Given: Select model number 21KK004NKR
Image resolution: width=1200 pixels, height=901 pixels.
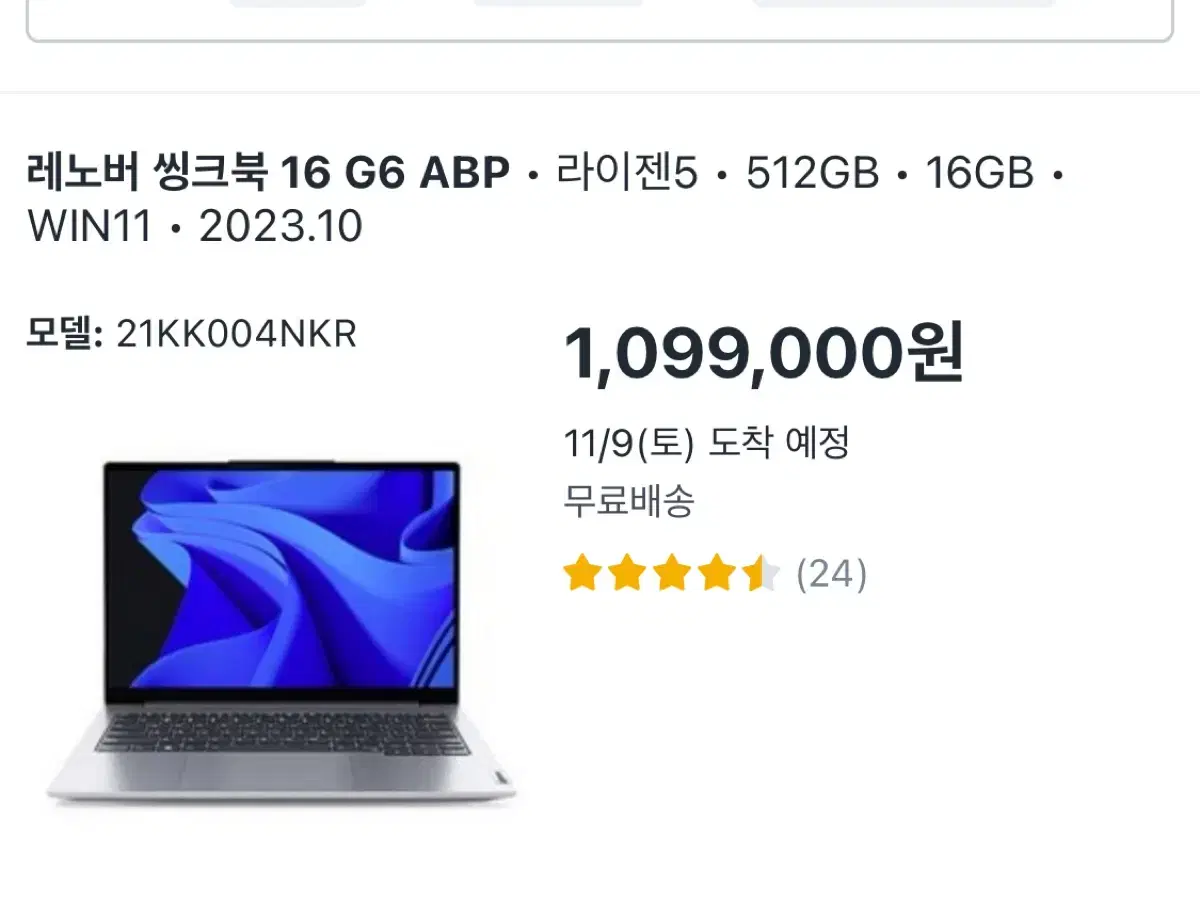Looking at the screenshot, I should (x=237, y=334).
